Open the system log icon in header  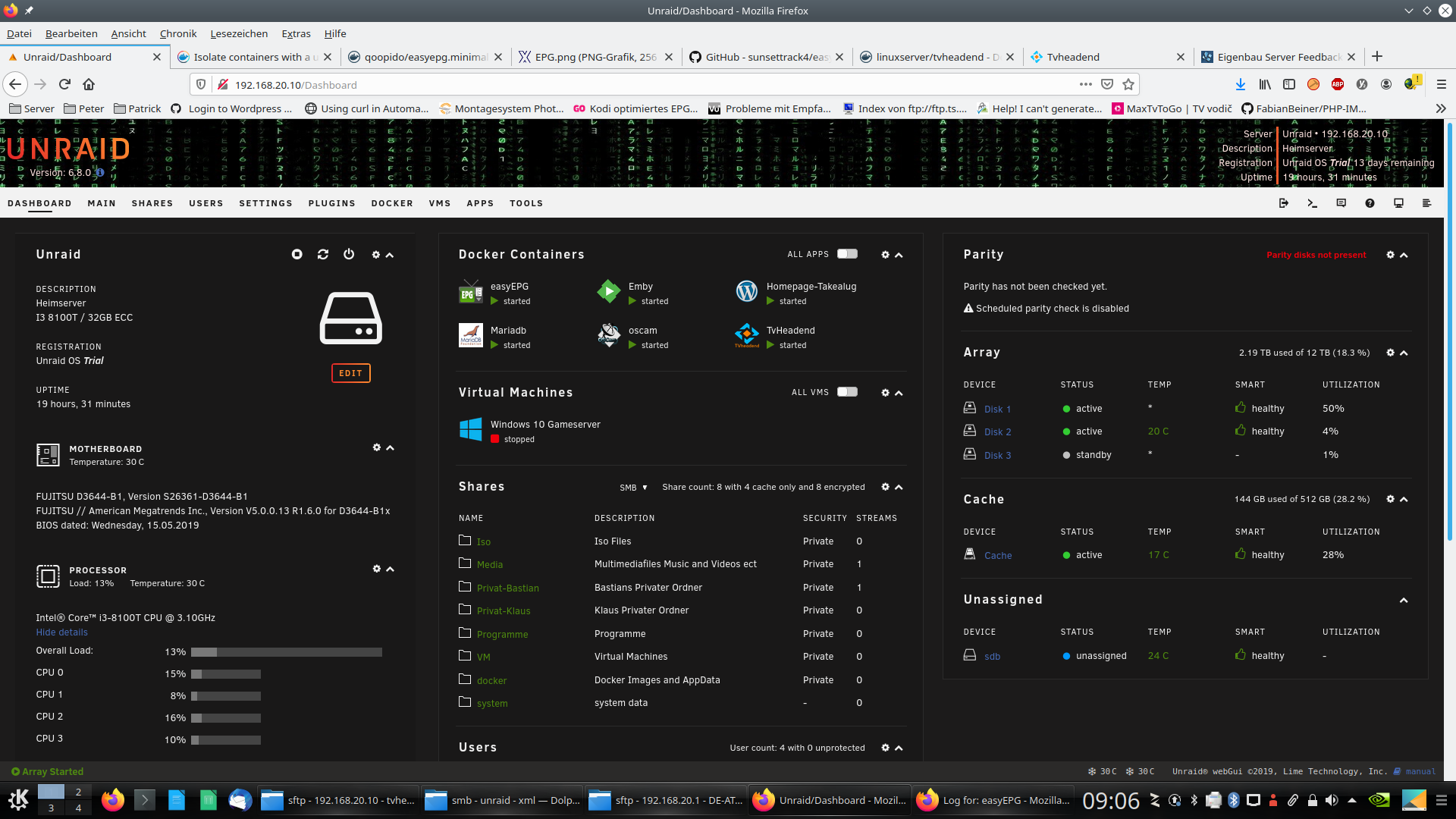point(1427,203)
